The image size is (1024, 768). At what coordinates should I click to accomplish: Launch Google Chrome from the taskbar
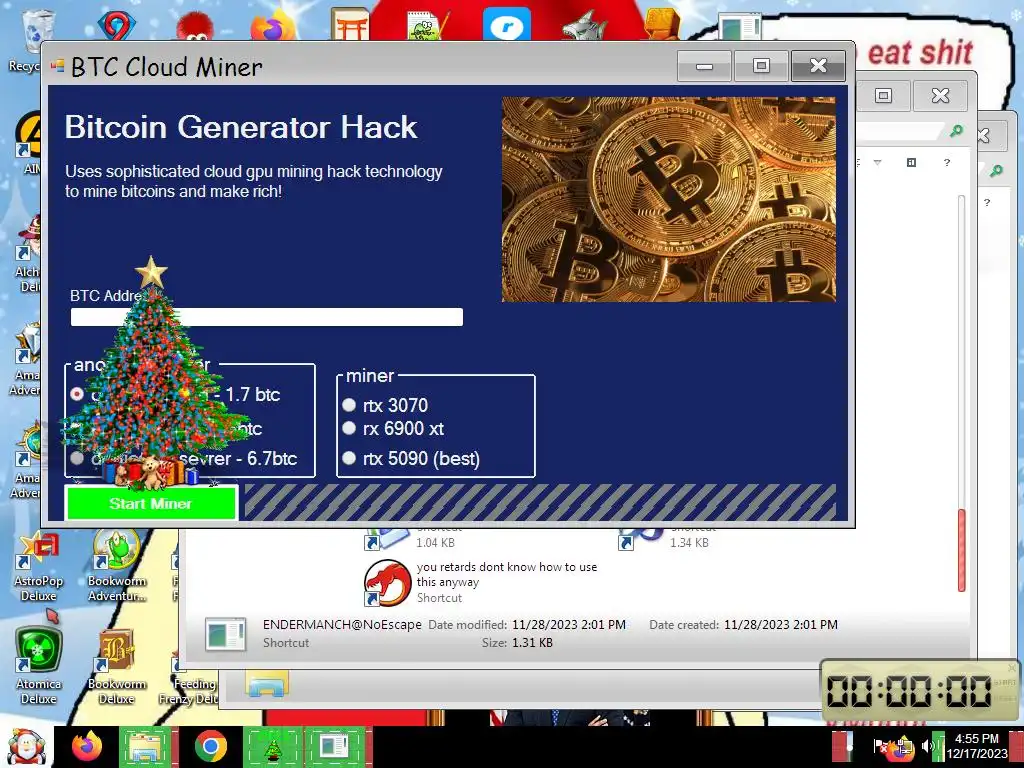pos(210,746)
